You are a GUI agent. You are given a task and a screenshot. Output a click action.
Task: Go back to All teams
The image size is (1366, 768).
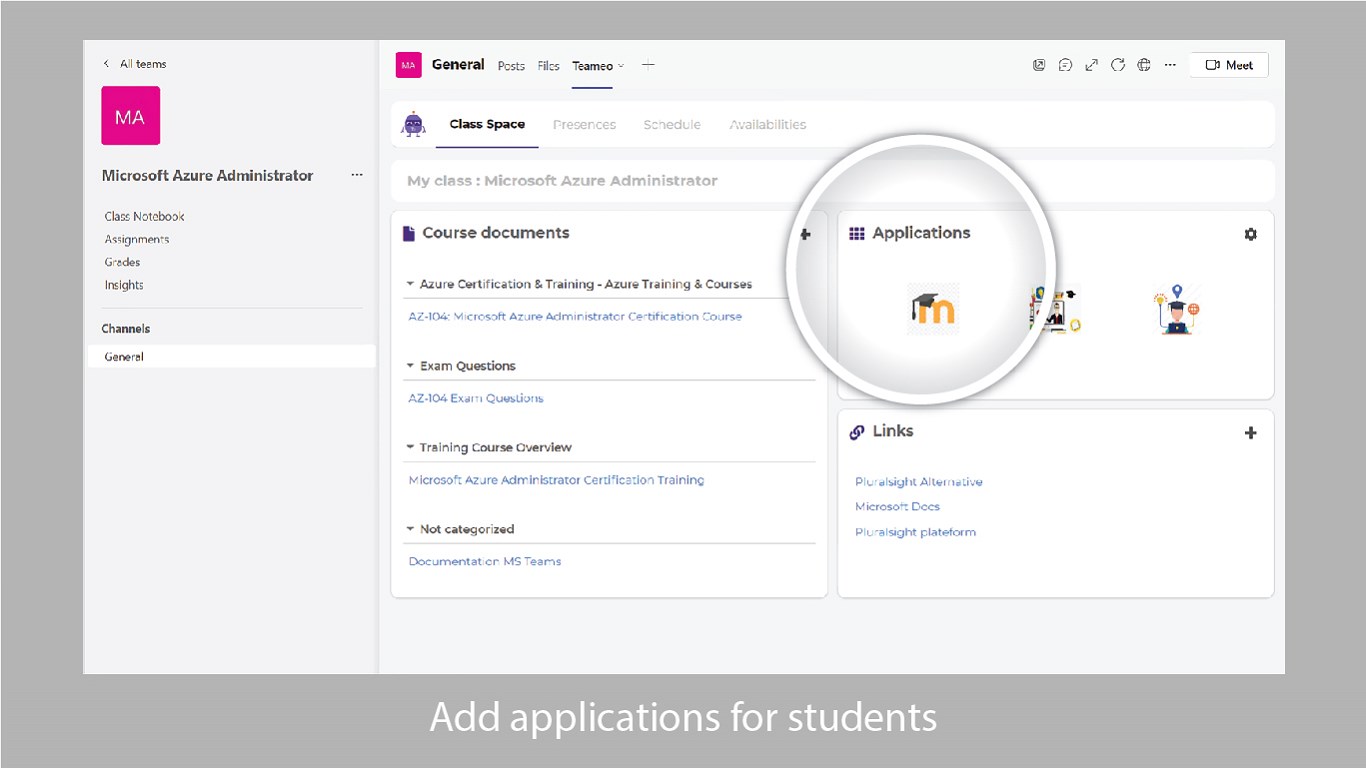click(x=135, y=64)
